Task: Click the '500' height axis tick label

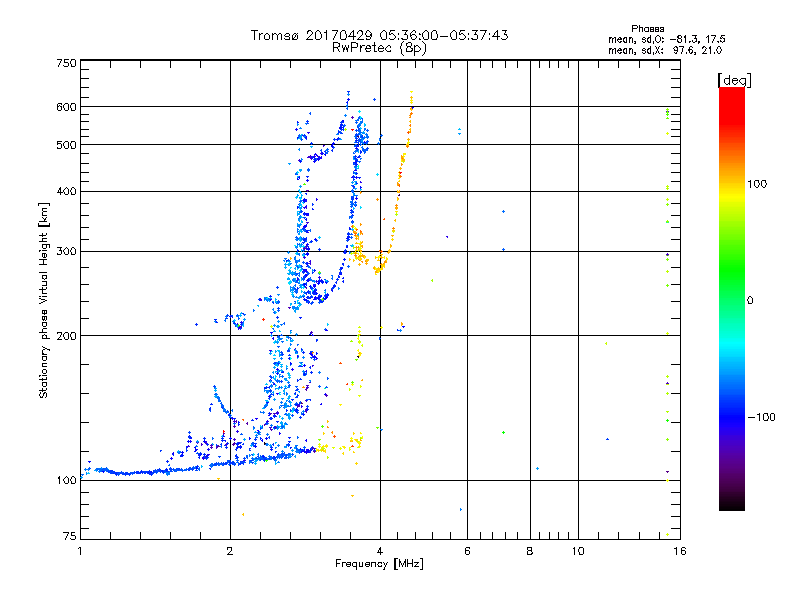Action: tap(67, 145)
